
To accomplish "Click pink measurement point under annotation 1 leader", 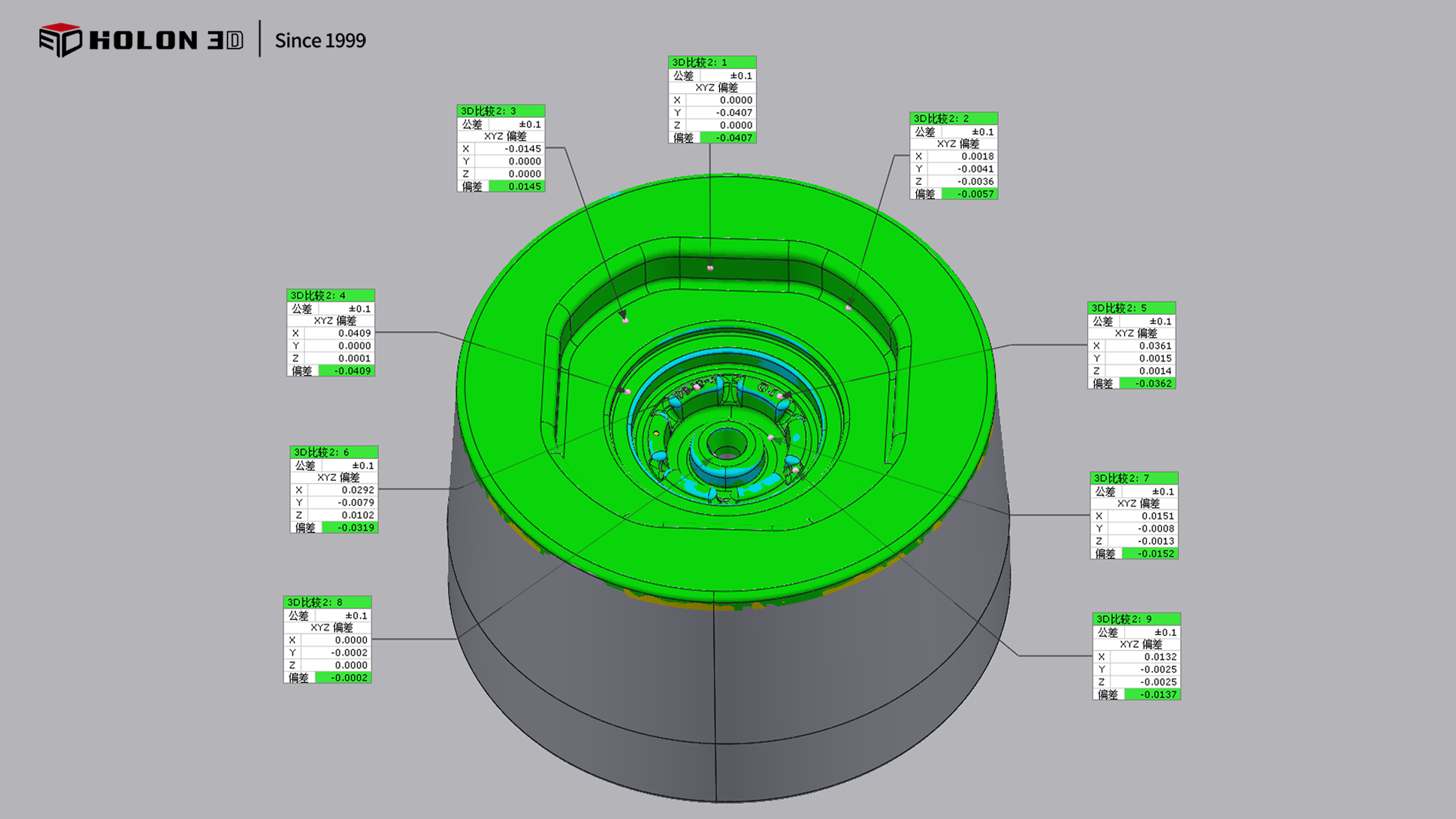I will (x=710, y=267).
